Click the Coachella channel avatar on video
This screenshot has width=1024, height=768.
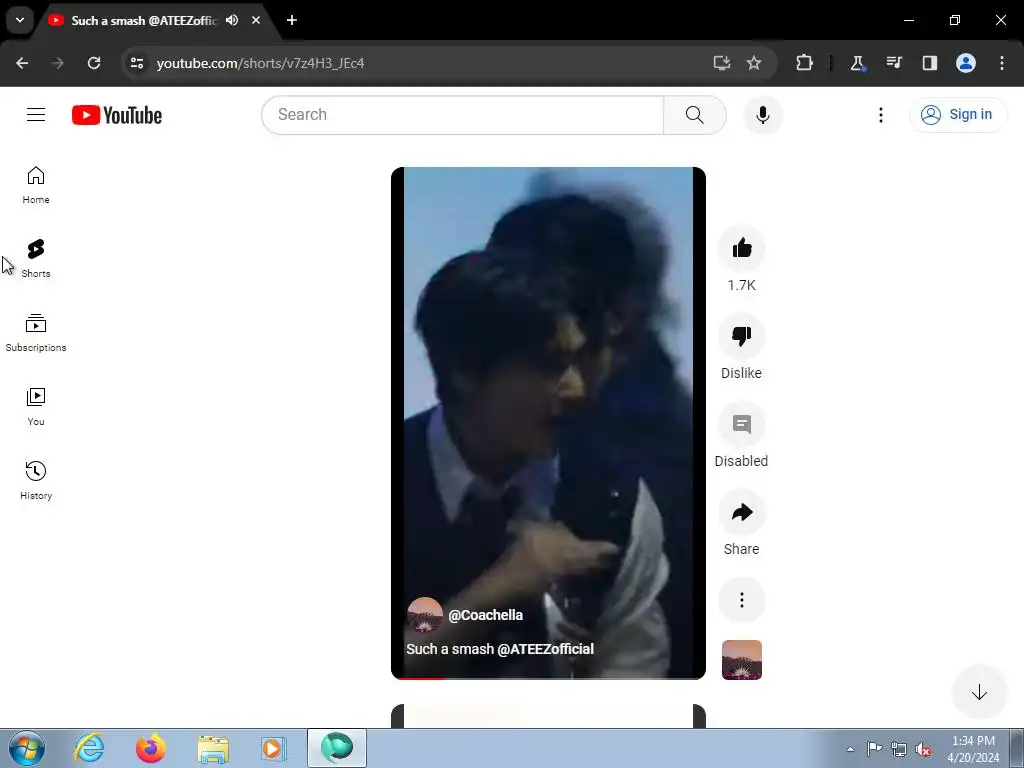pos(424,615)
